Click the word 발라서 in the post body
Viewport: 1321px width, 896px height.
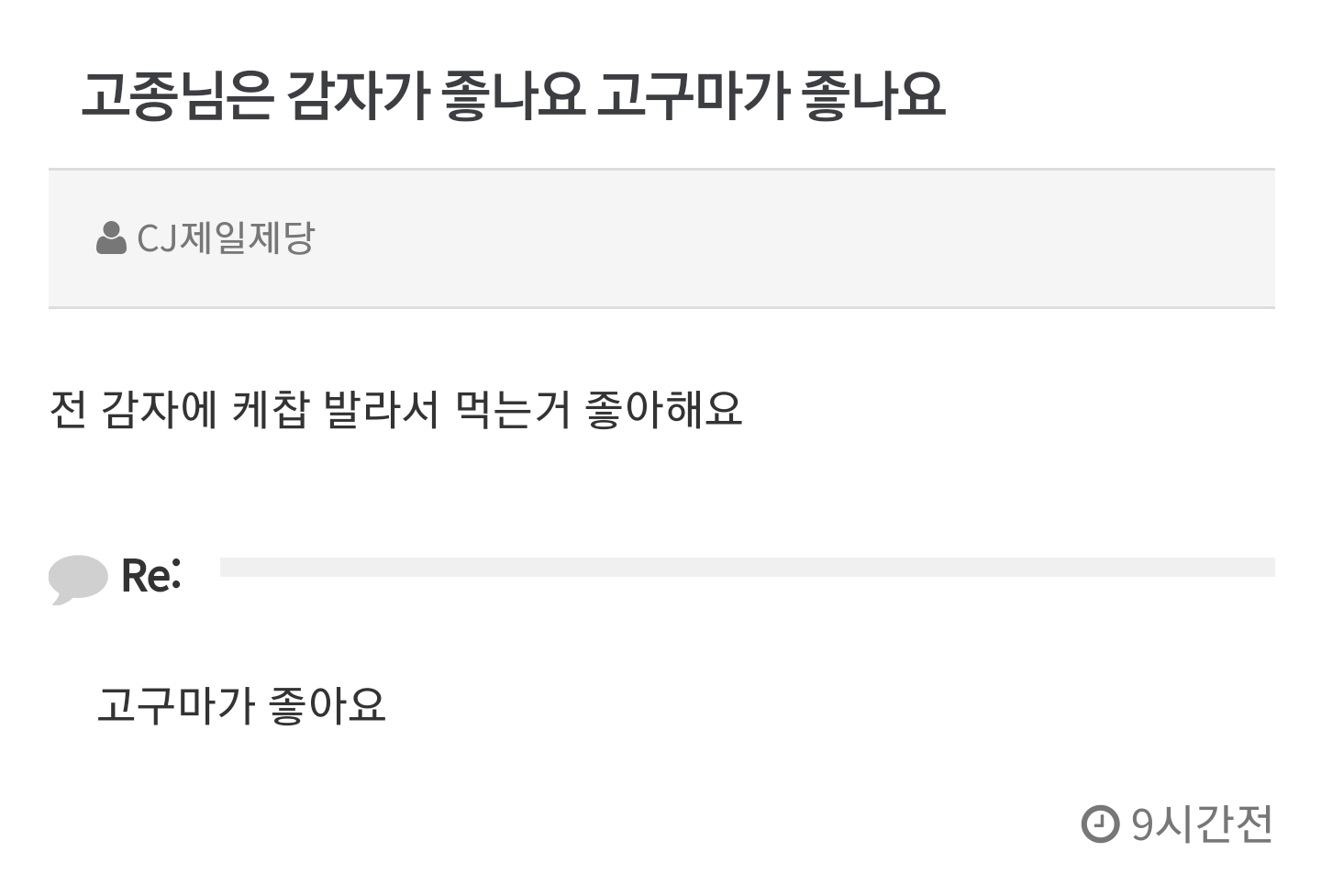coord(383,409)
